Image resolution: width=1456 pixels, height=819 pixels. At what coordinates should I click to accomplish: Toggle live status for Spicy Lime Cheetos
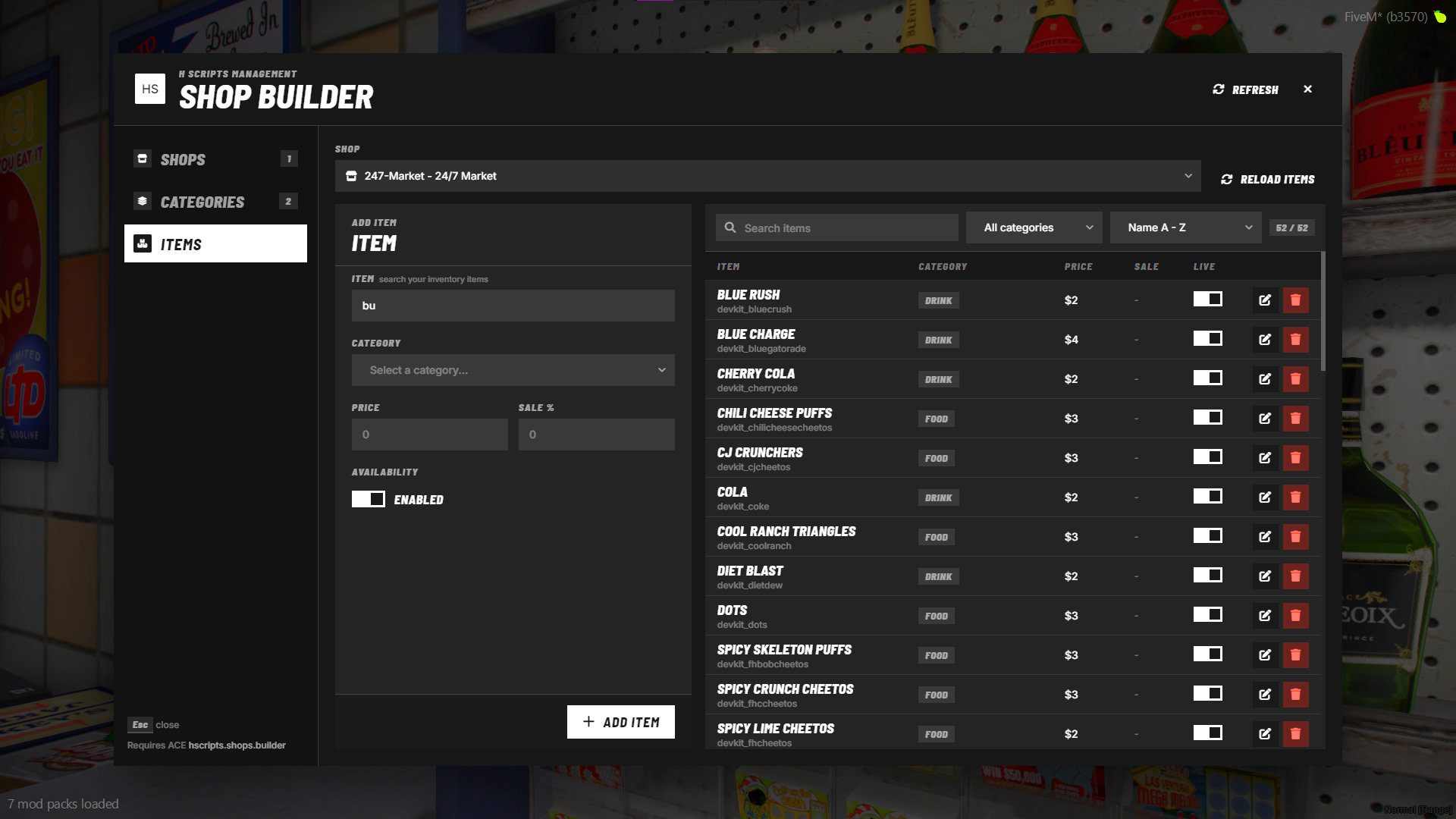(1208, 733)
